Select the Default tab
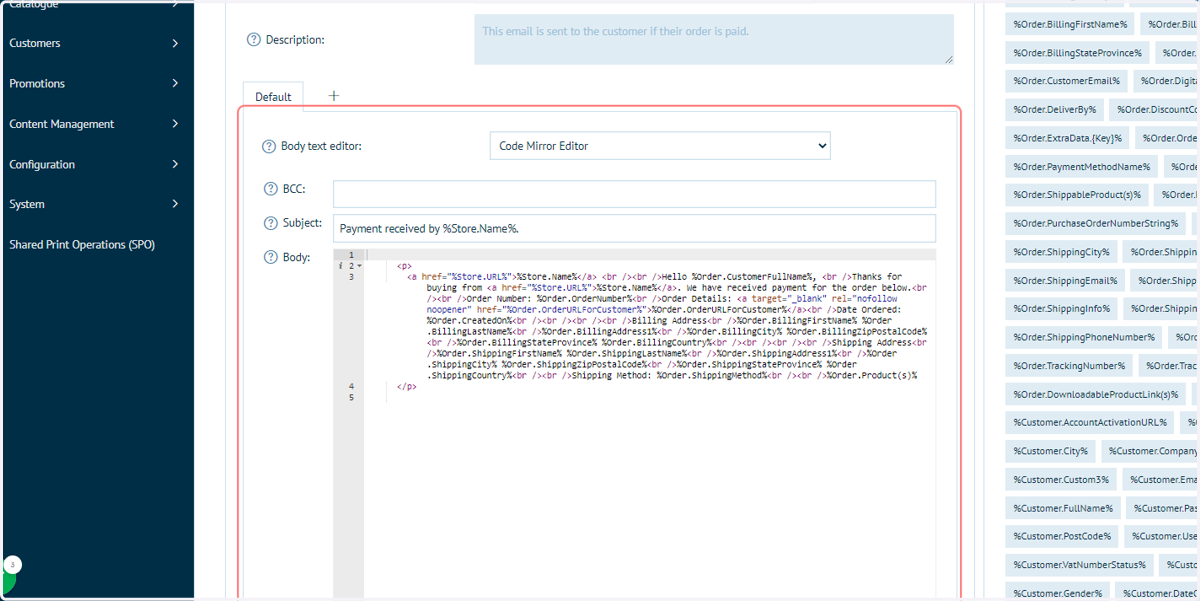 273,96
